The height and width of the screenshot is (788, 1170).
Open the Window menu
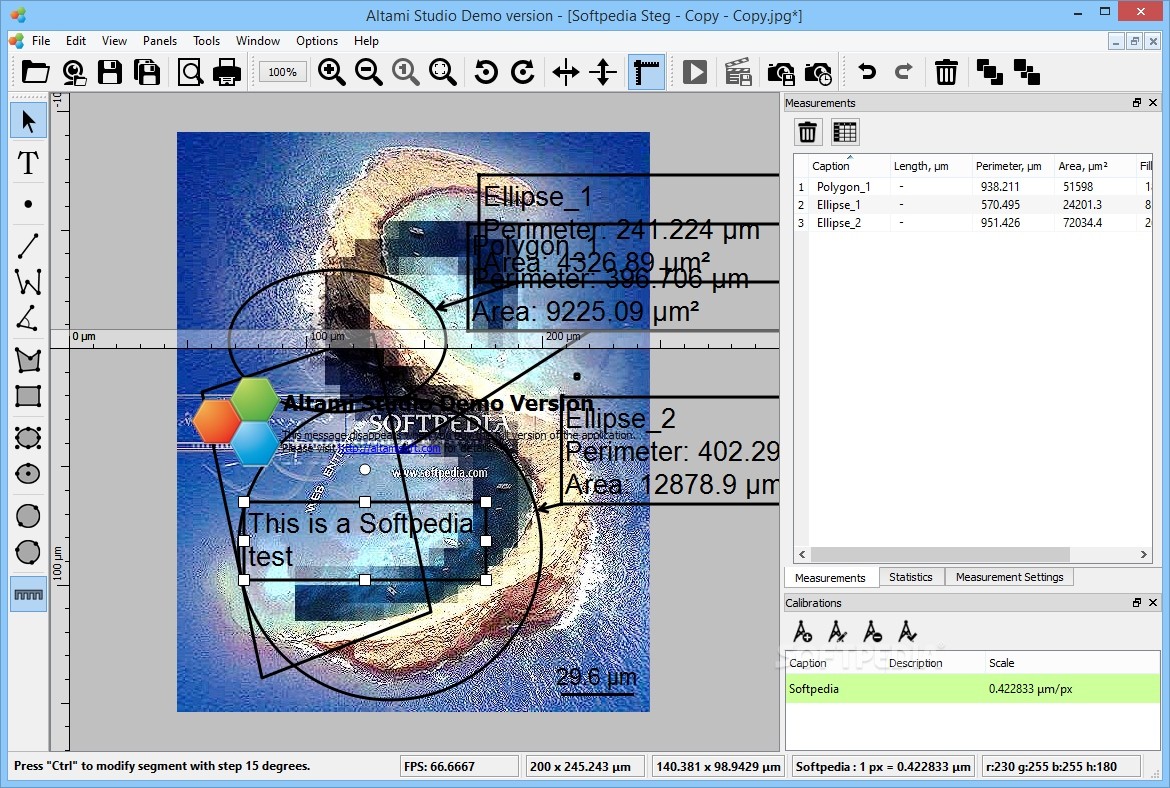tap(257, 41)
